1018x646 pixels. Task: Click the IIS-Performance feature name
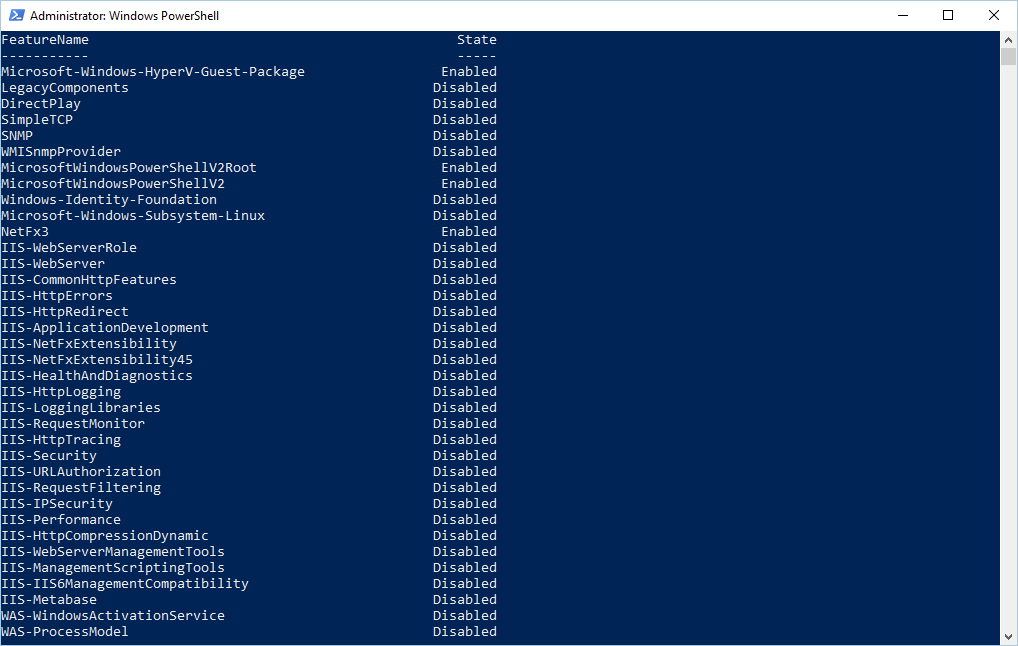pos(61,519)
